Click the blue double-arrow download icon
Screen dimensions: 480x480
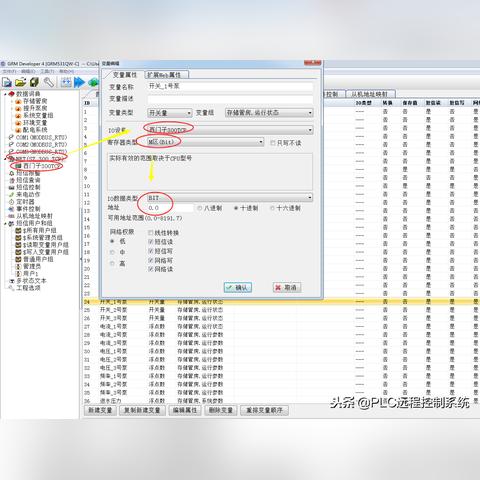[79, 82]
